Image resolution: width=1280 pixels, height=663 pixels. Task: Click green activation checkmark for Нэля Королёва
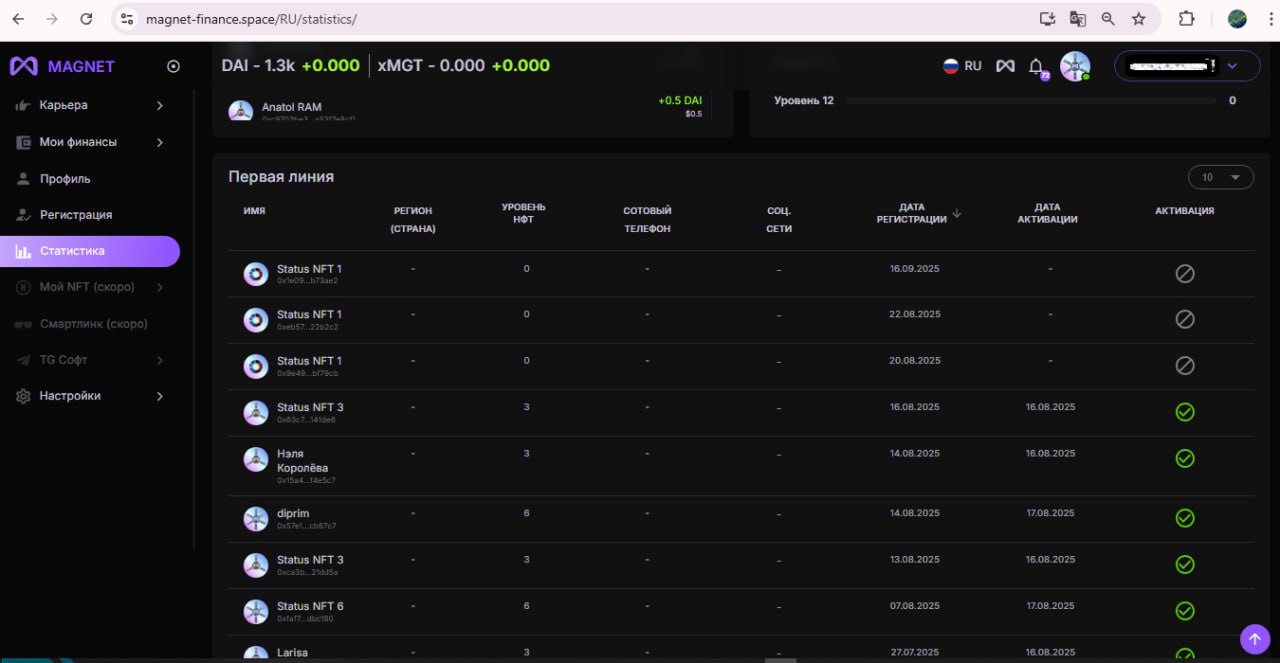[1185, 458]
